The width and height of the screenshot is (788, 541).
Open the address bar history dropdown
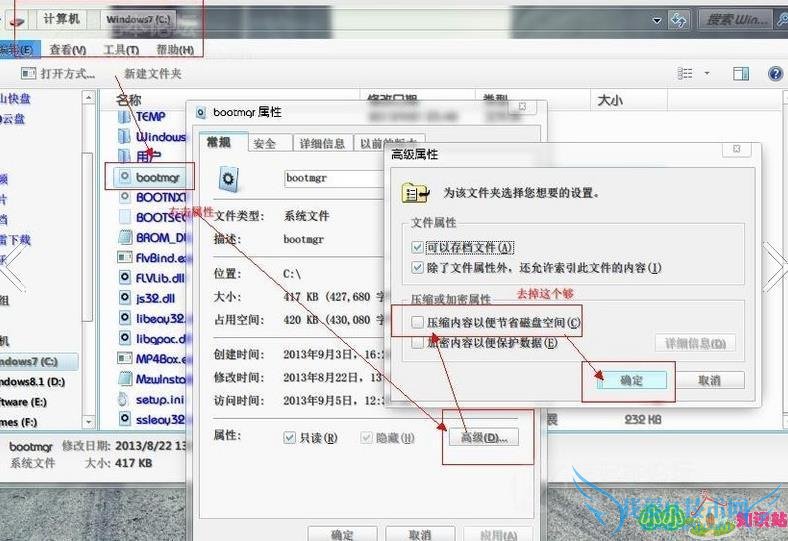click(657, 21)
